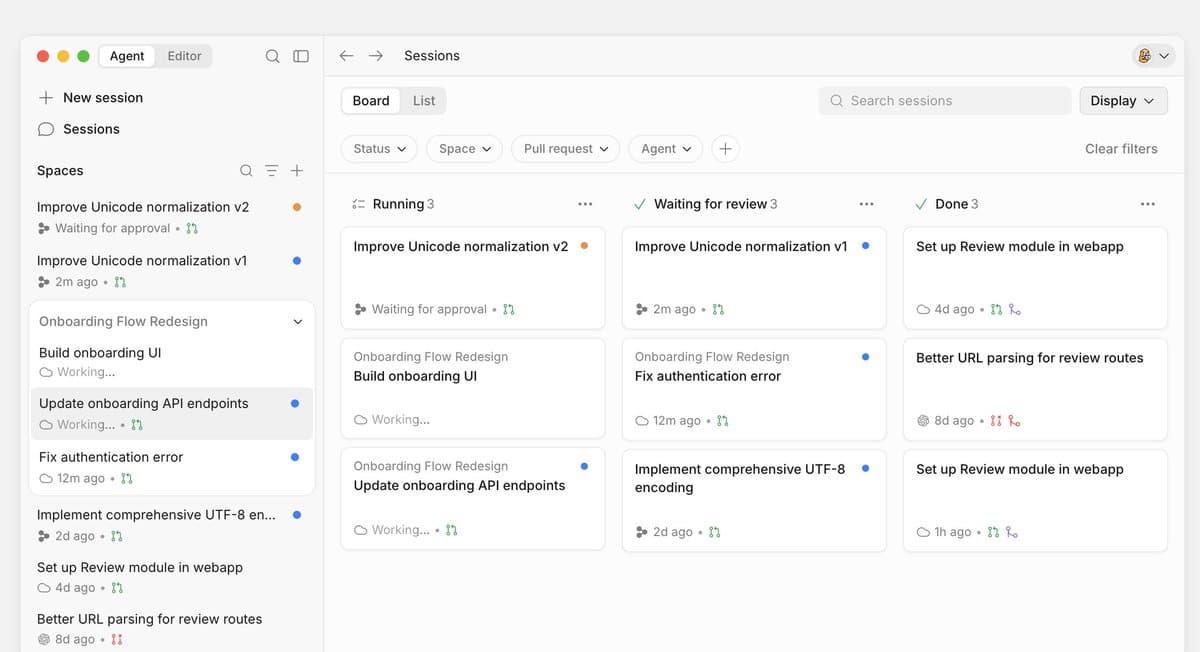Open the Fix authentication error board card
Image resolution: width=1200 pixels, height=652 pixels.
click(x=754, y=389)
